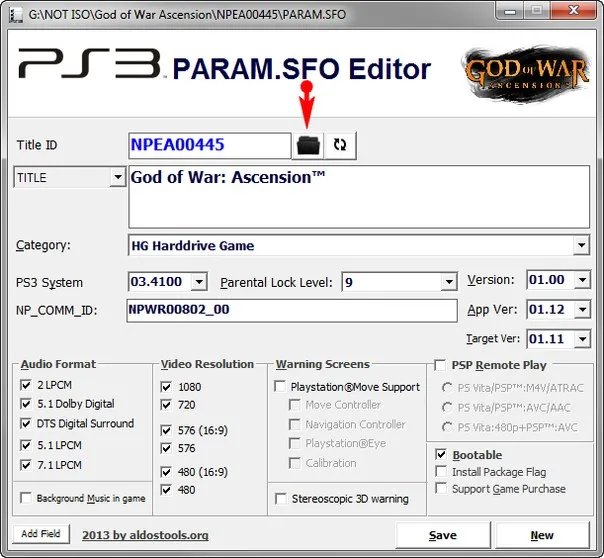Uncheck the 1080 video resolution

[x=166, y=387]
